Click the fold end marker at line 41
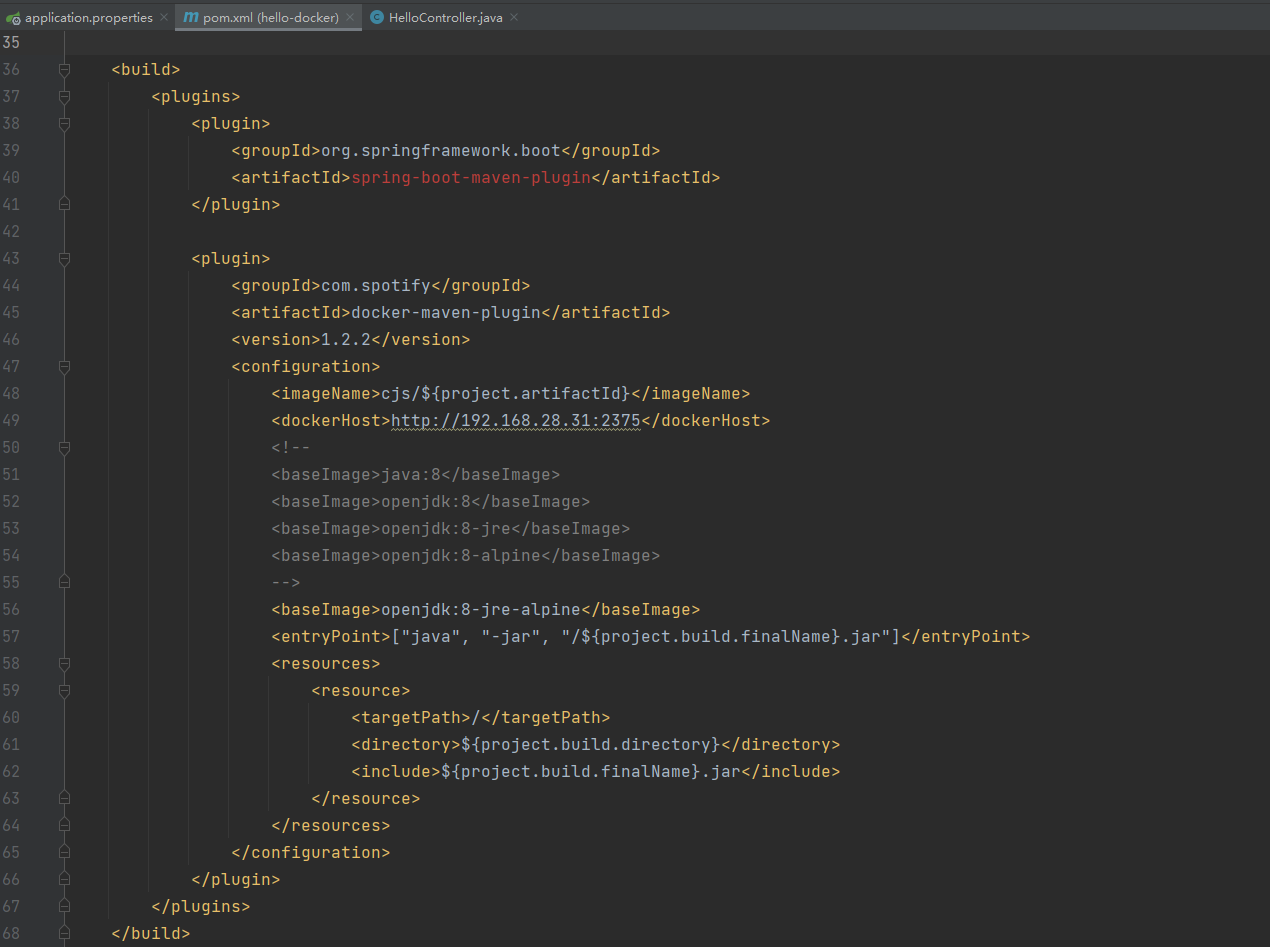 coord(65,205)
